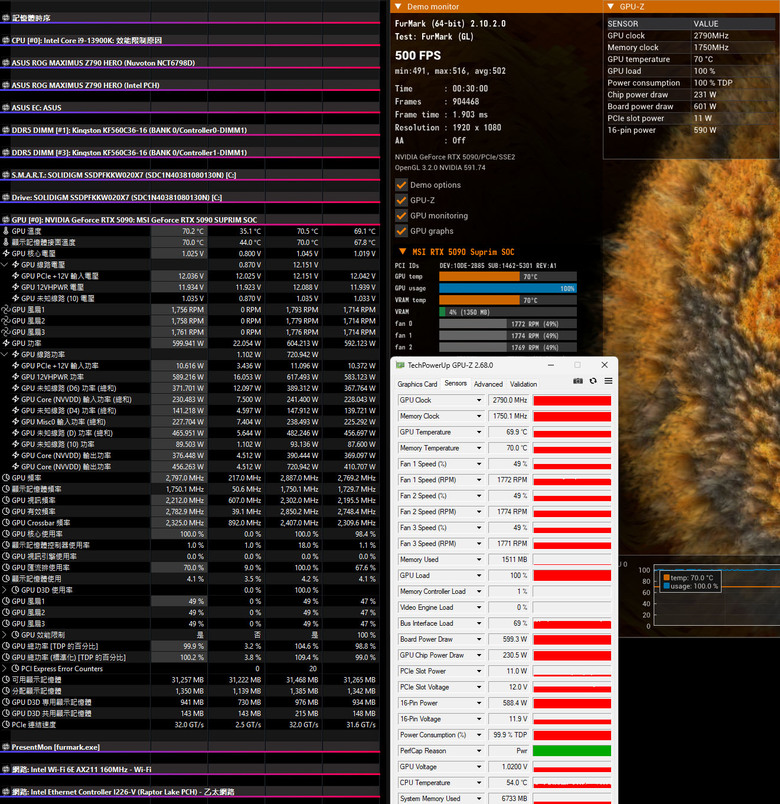
Task: Click sensor icon of GPU [#0] NVIDIA GeForce RTX 5090 header
Action: tap(6, 220)
